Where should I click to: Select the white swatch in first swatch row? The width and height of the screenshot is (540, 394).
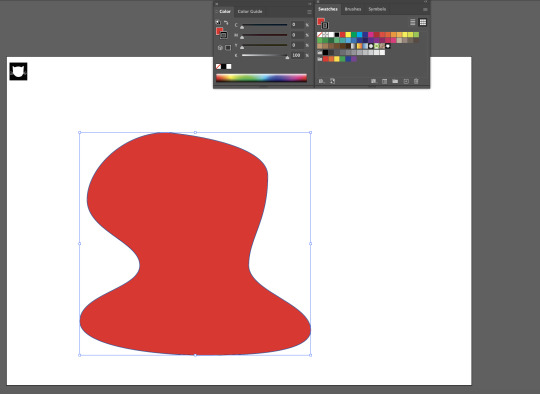pos(331,34)
